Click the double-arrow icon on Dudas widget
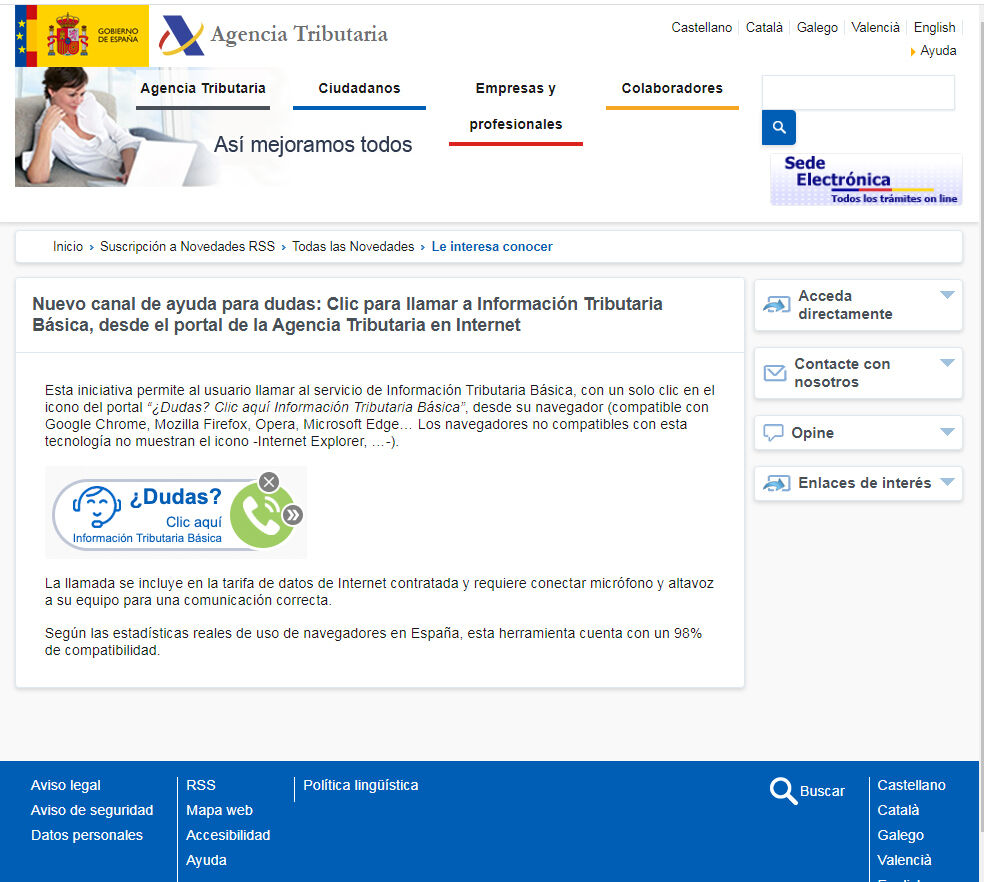Image resolution: width=984 pixels, height=882 pixels. click(292, 515)
